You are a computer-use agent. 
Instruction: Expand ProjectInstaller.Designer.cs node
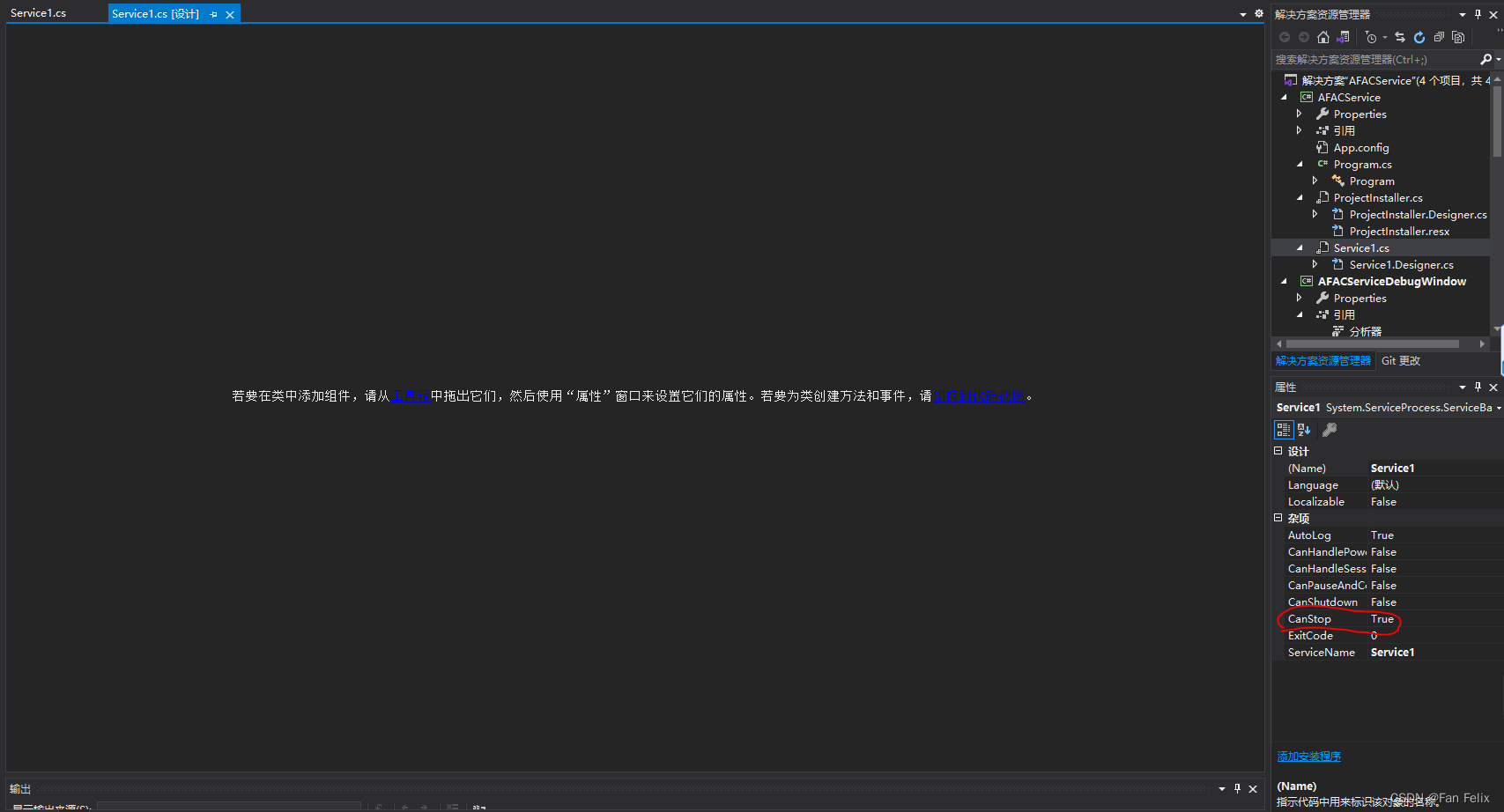pos(1315,214)
